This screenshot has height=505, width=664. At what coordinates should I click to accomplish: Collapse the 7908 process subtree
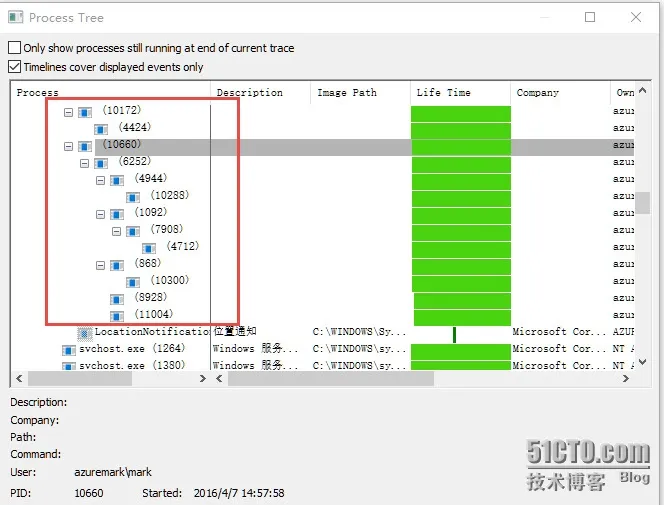click(117, 232)
